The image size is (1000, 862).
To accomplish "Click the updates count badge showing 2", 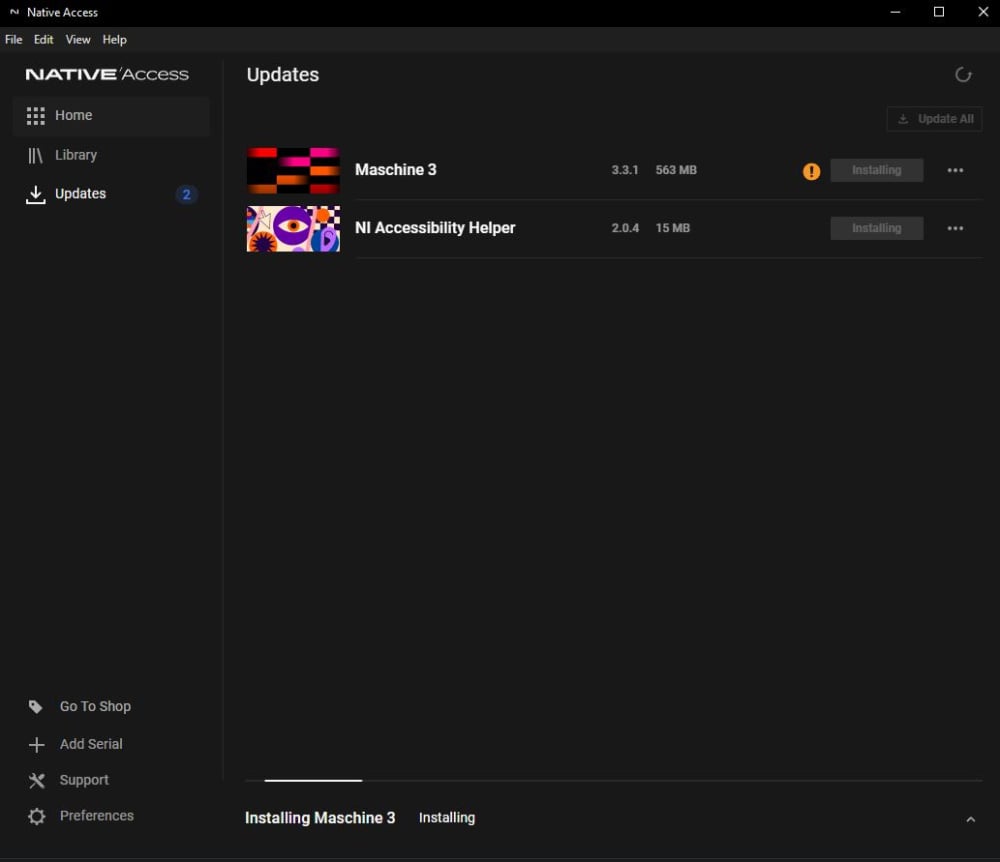I will [x=186, y=194].
